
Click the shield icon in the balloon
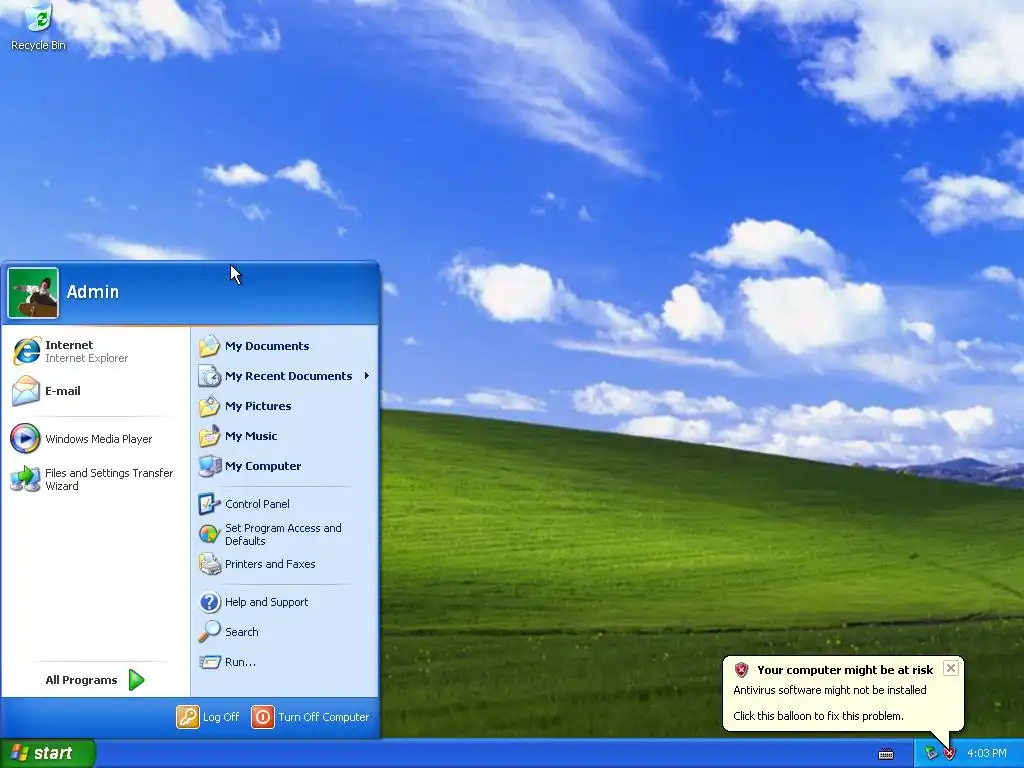741,669
